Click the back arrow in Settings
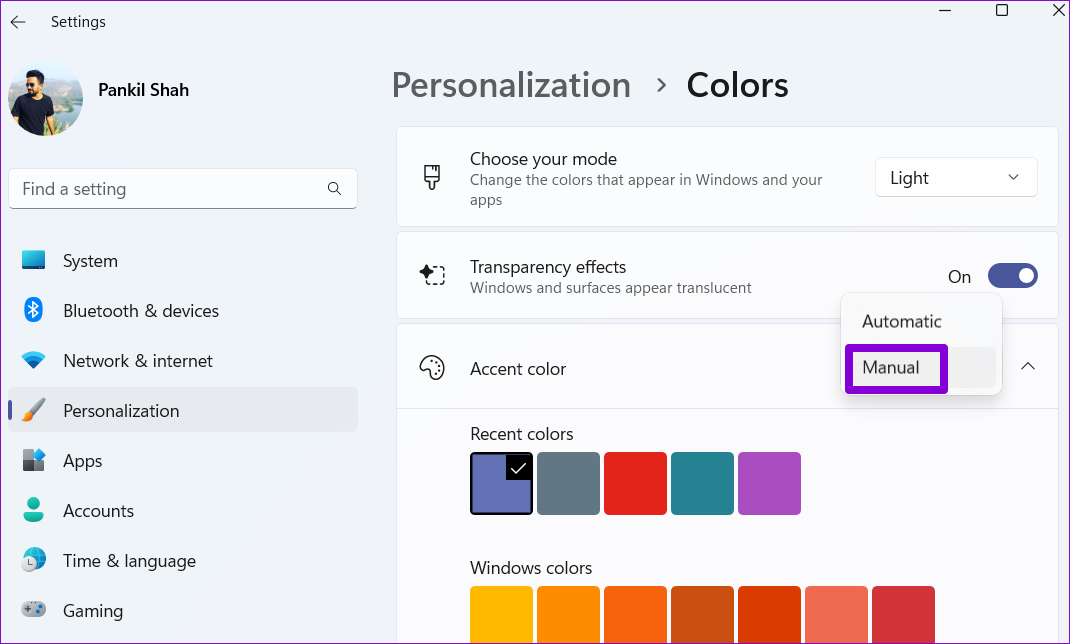 coord(18,22)
